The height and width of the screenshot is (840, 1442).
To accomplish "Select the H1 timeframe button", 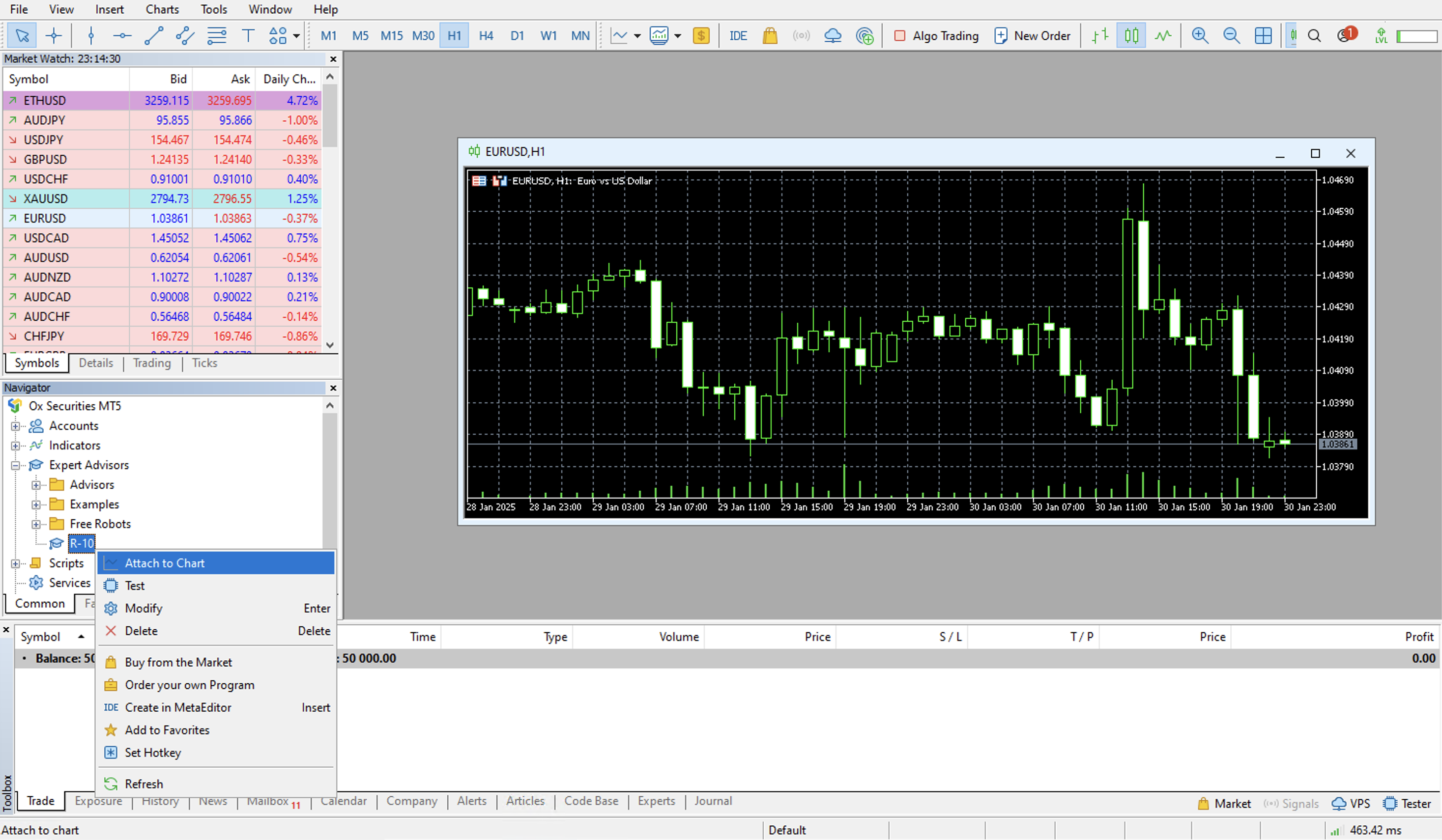I will point(454,36).
